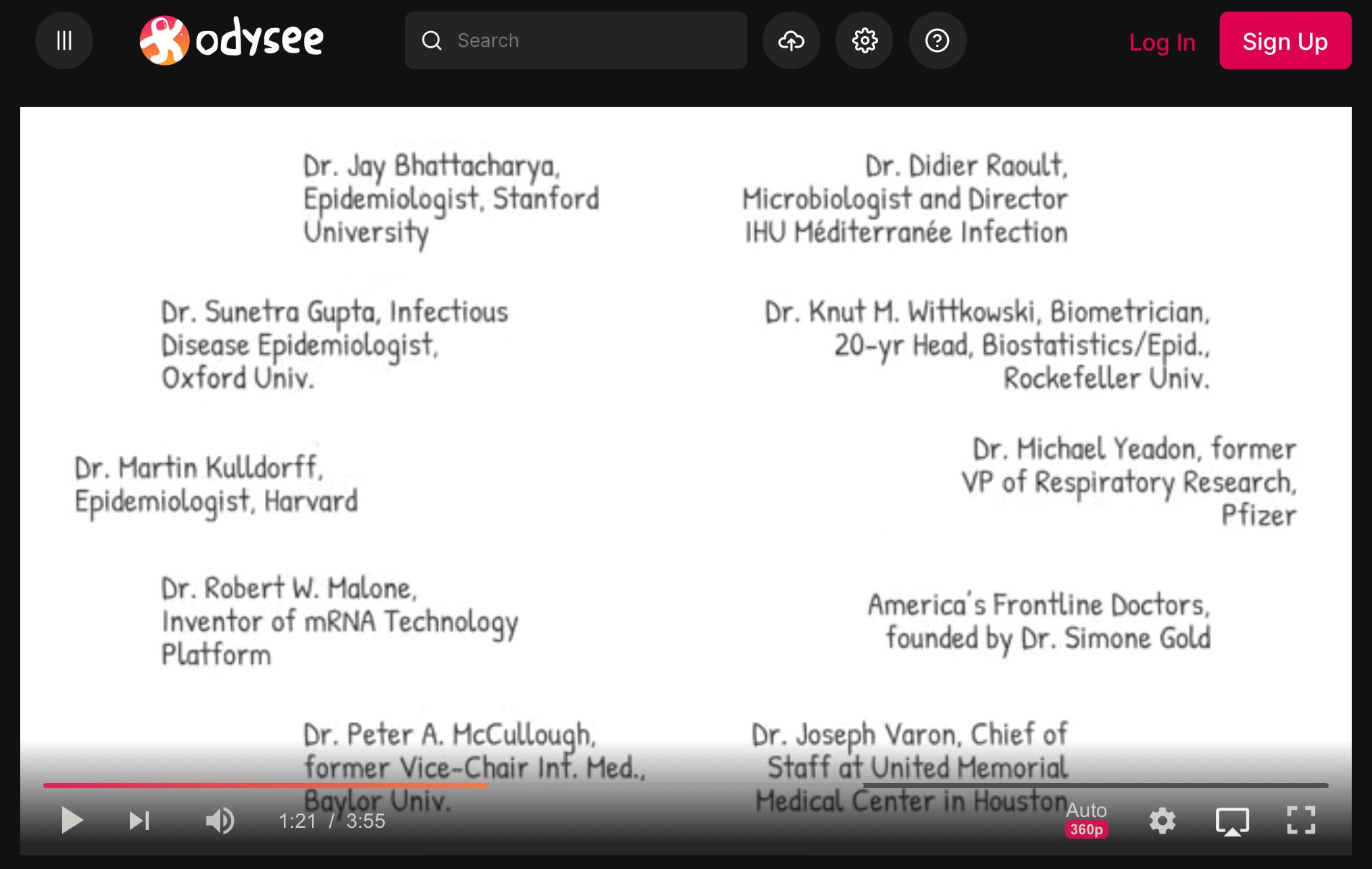Click the text "Pfizer"
This screenshot has width=1372, height=869.
pos(1259,515)
